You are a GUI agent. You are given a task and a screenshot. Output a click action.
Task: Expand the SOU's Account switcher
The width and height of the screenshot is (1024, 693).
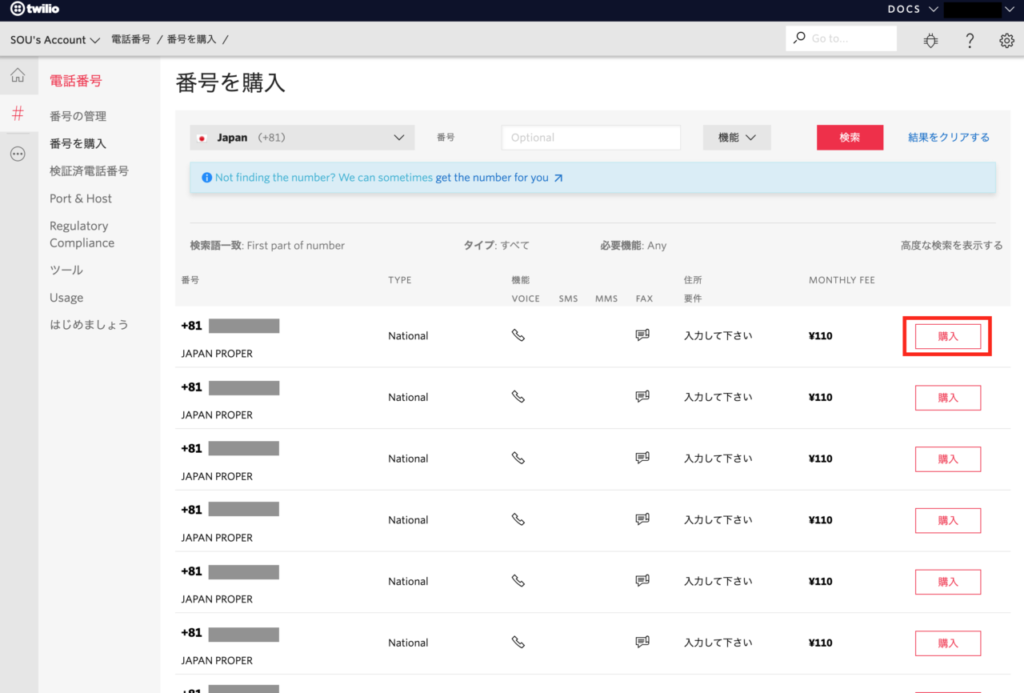(55, 40)
